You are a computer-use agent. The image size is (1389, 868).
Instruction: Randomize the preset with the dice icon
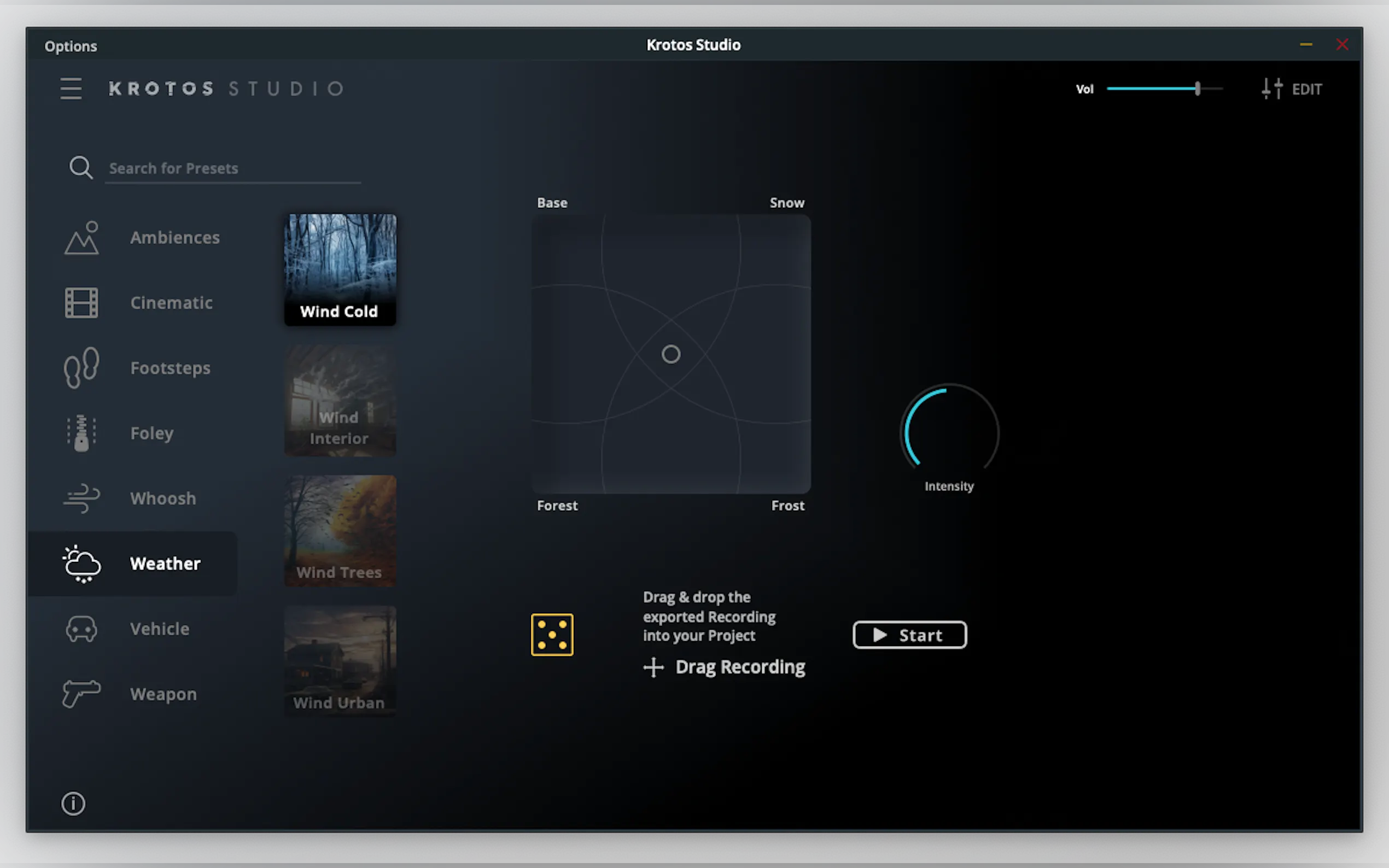pos(552,635)
